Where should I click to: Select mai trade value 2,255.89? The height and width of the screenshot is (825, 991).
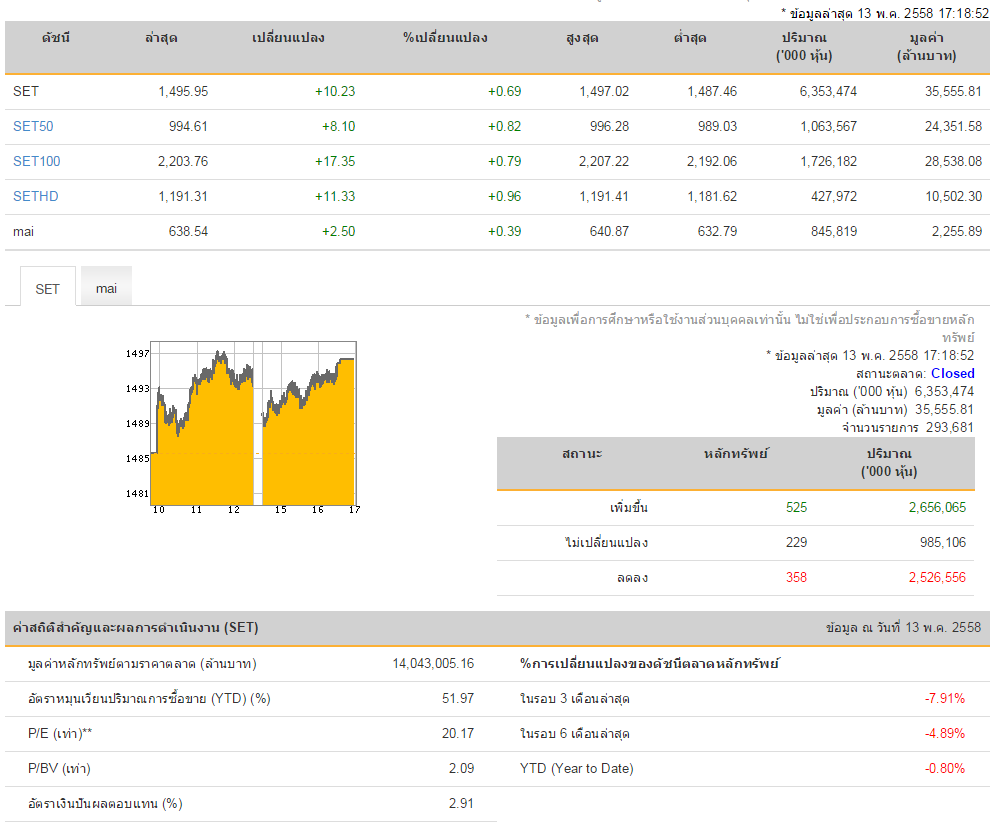click(x=957, y=231)
